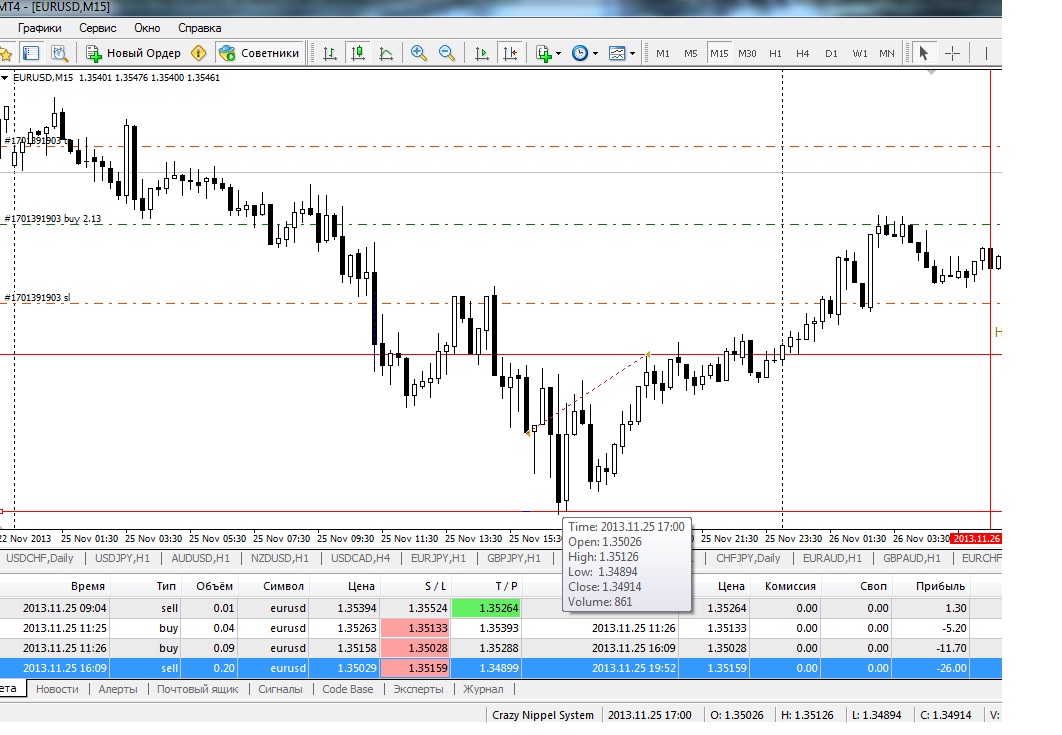Switch to USDCAD,H4 chart tab
The width and height of the screenshot is (1062, 735).
pos(360,558)
